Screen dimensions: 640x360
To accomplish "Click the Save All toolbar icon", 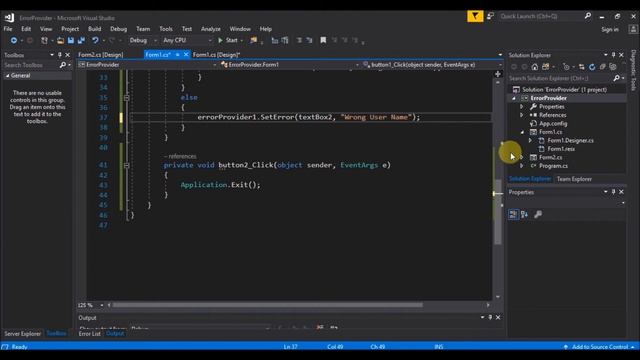I will 81,40.
